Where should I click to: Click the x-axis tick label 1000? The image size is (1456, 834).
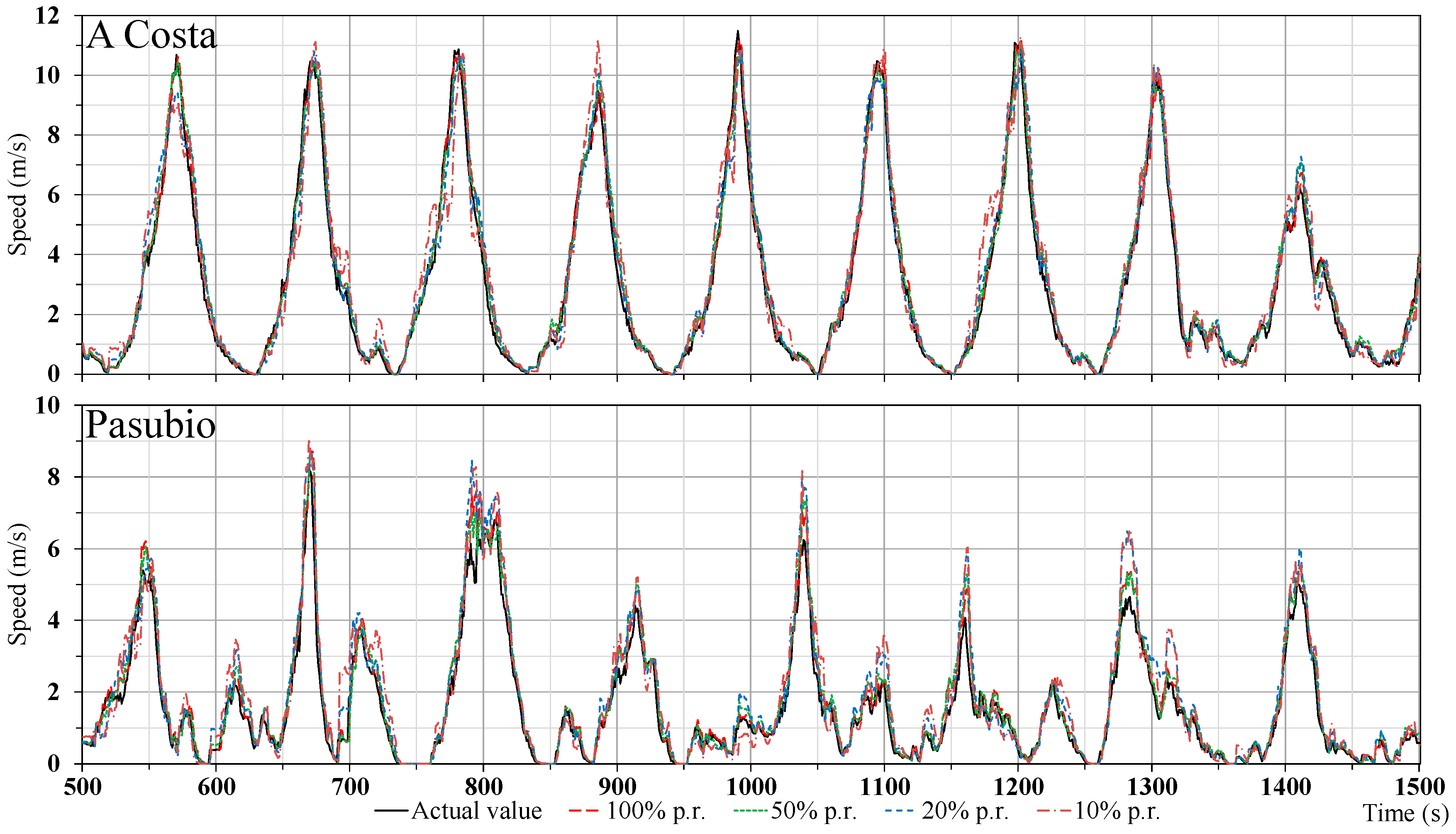pos(751,787)
